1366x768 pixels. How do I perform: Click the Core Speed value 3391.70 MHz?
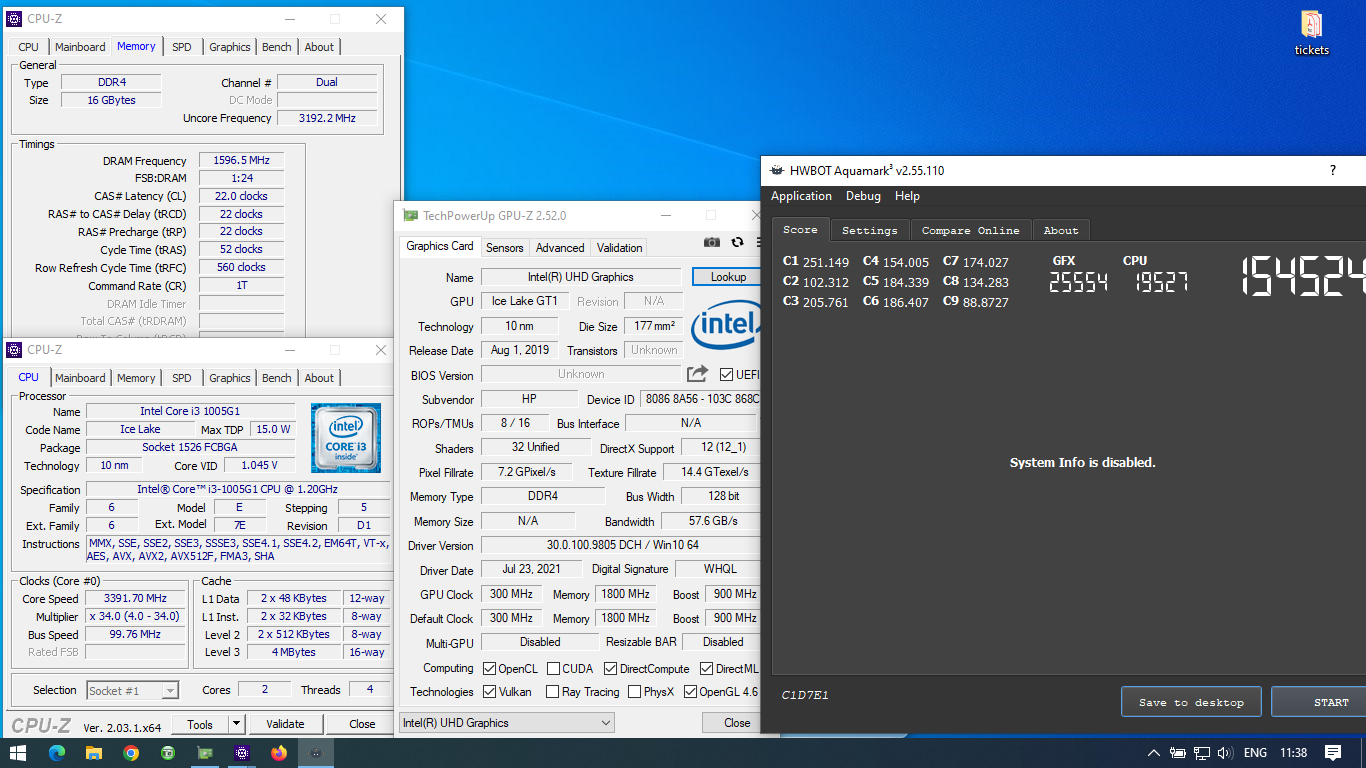coord(135,599)
